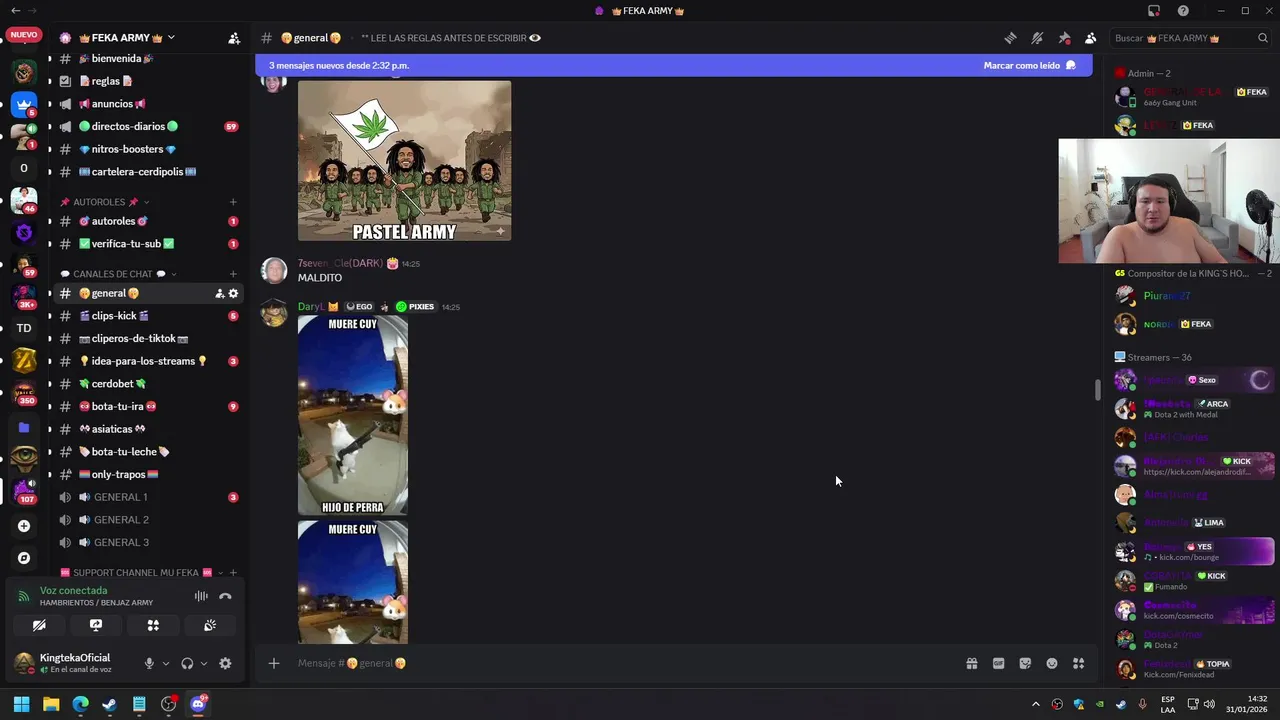
Task: Open the Windows Start menu
Action: tap(21, 704)
